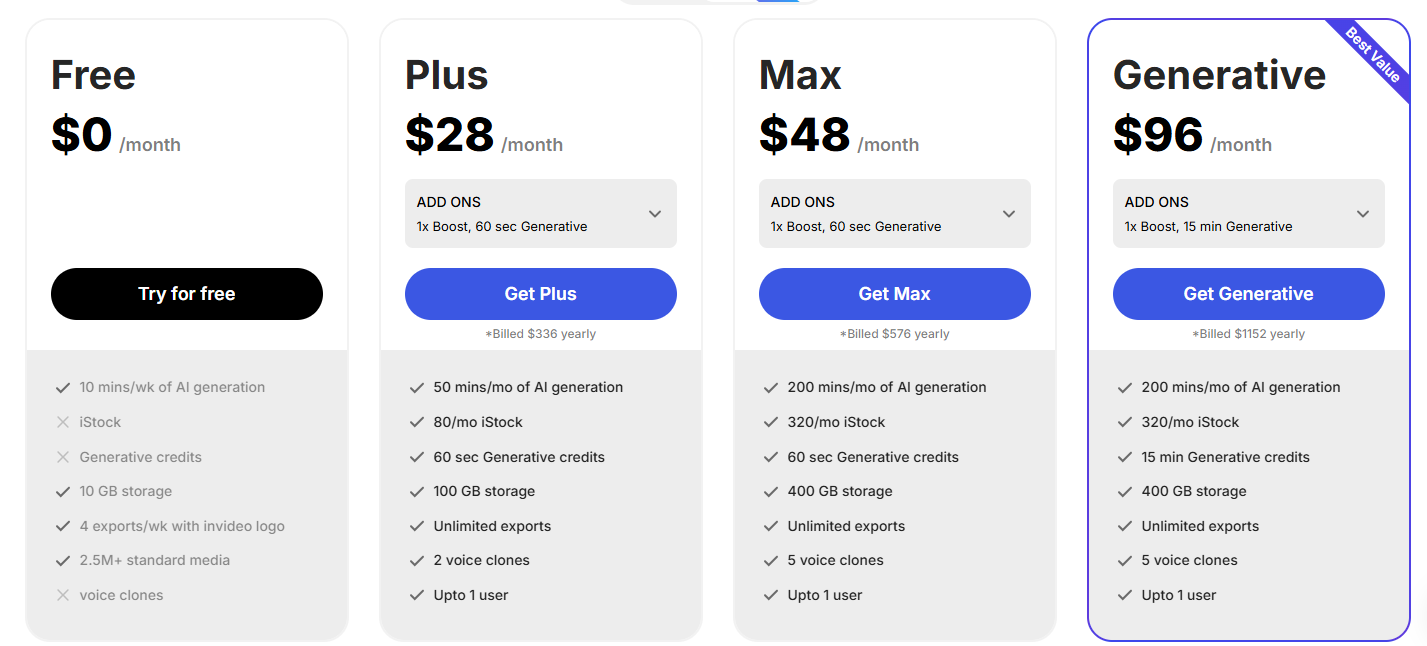Click the Get Plus button
The width and height of the screenshot is (1427, 646).
pos(540,294)
